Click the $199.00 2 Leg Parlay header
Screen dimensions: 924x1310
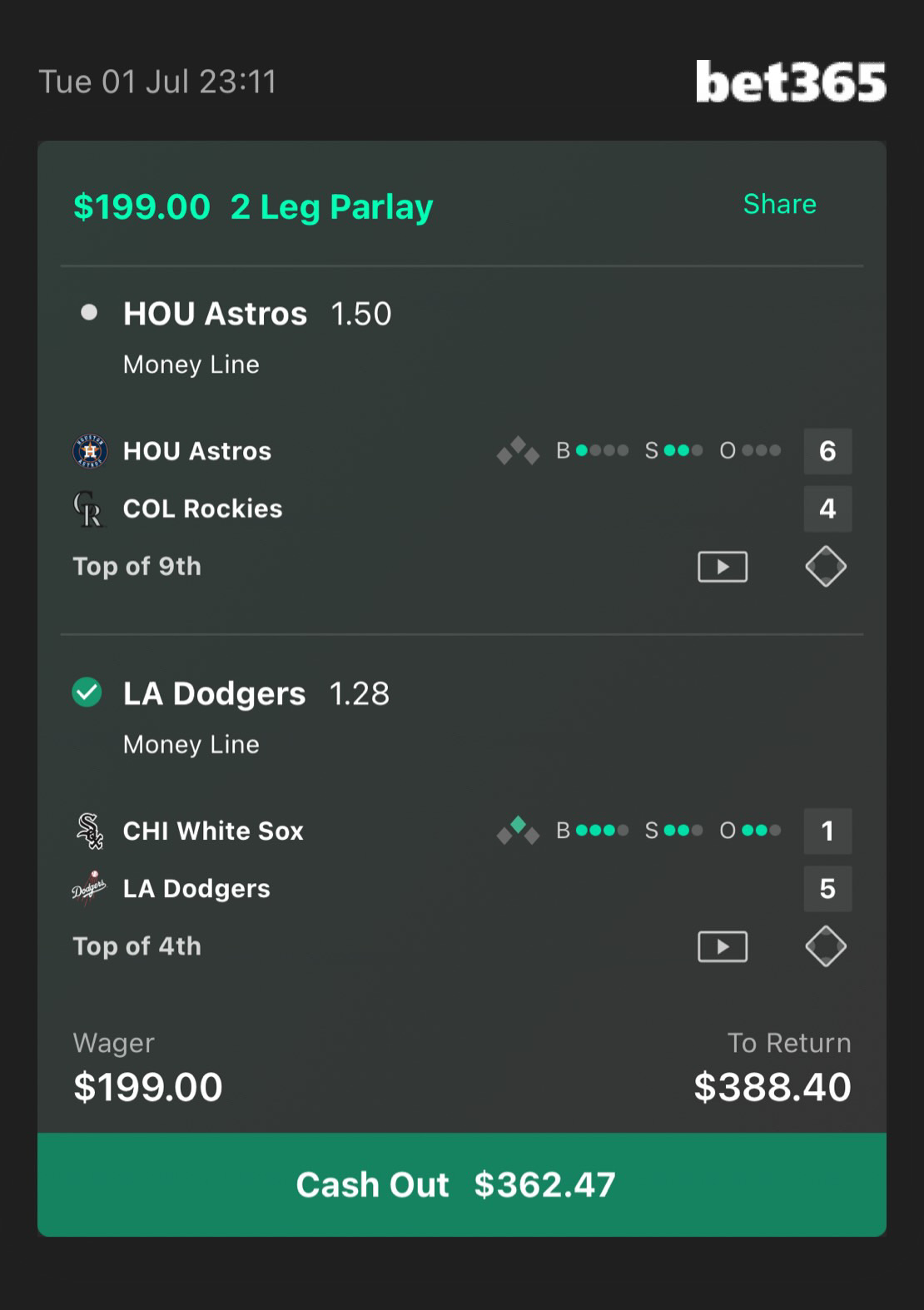253,206
